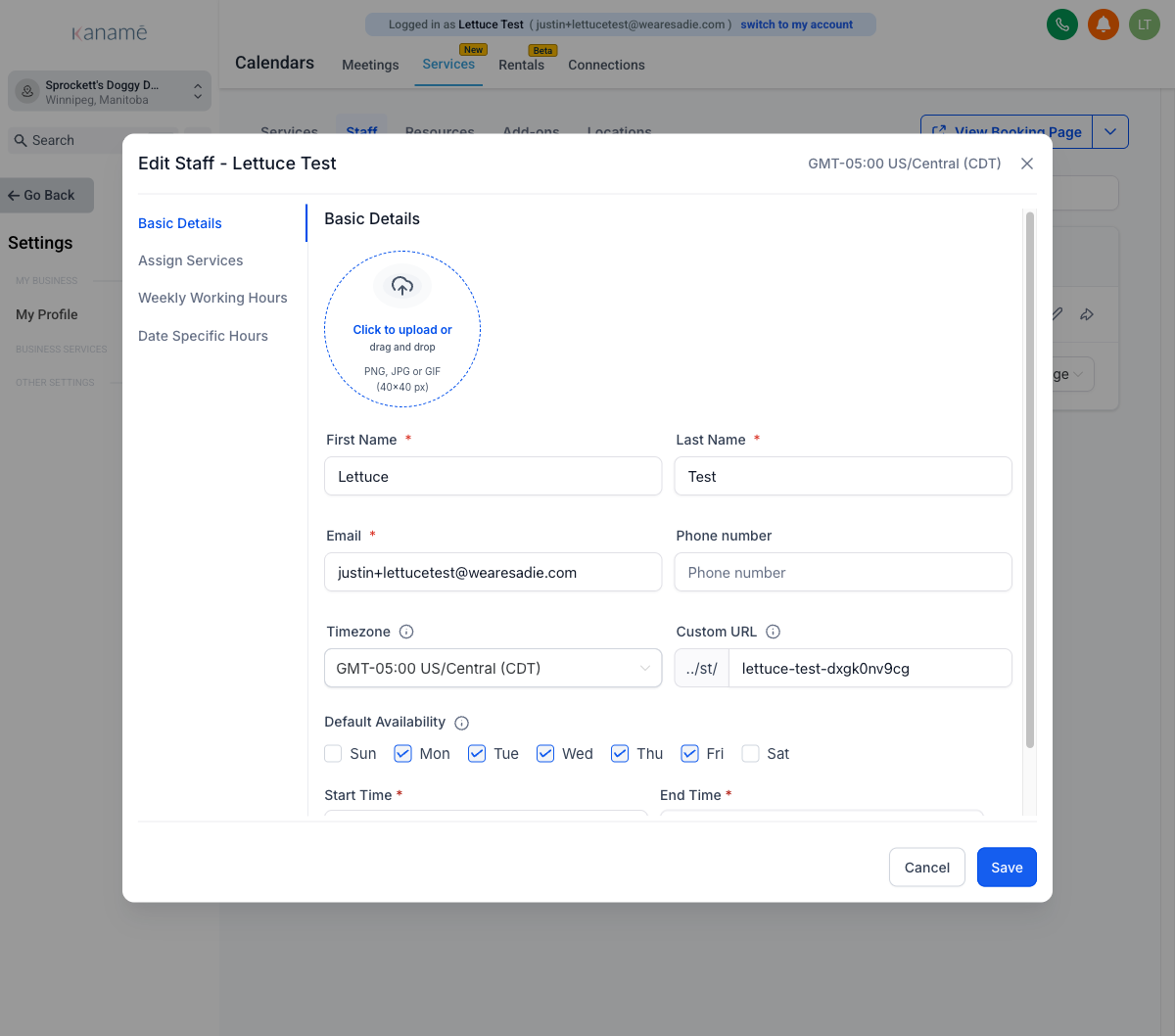Expand the Sprockett's Doggy business switcher

[x=110, y=91]
